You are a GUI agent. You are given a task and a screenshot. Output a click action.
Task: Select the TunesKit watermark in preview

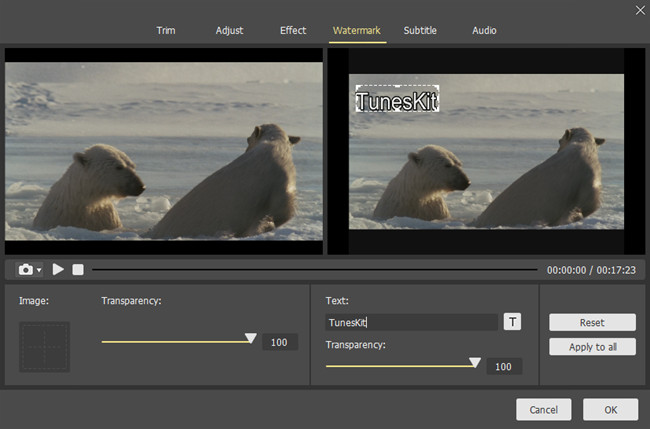pyautogui.click(x=397, y=99)
